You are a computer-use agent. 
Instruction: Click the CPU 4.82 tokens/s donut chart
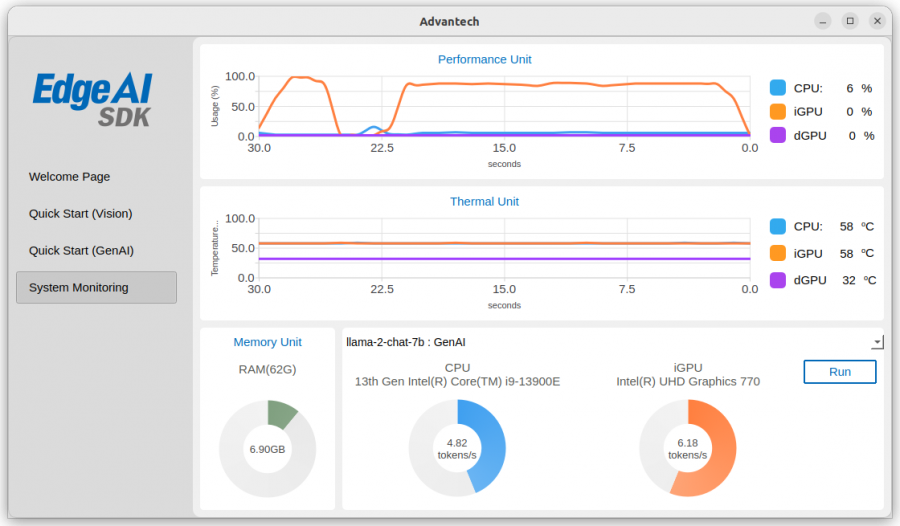click(x=457, y=448)
